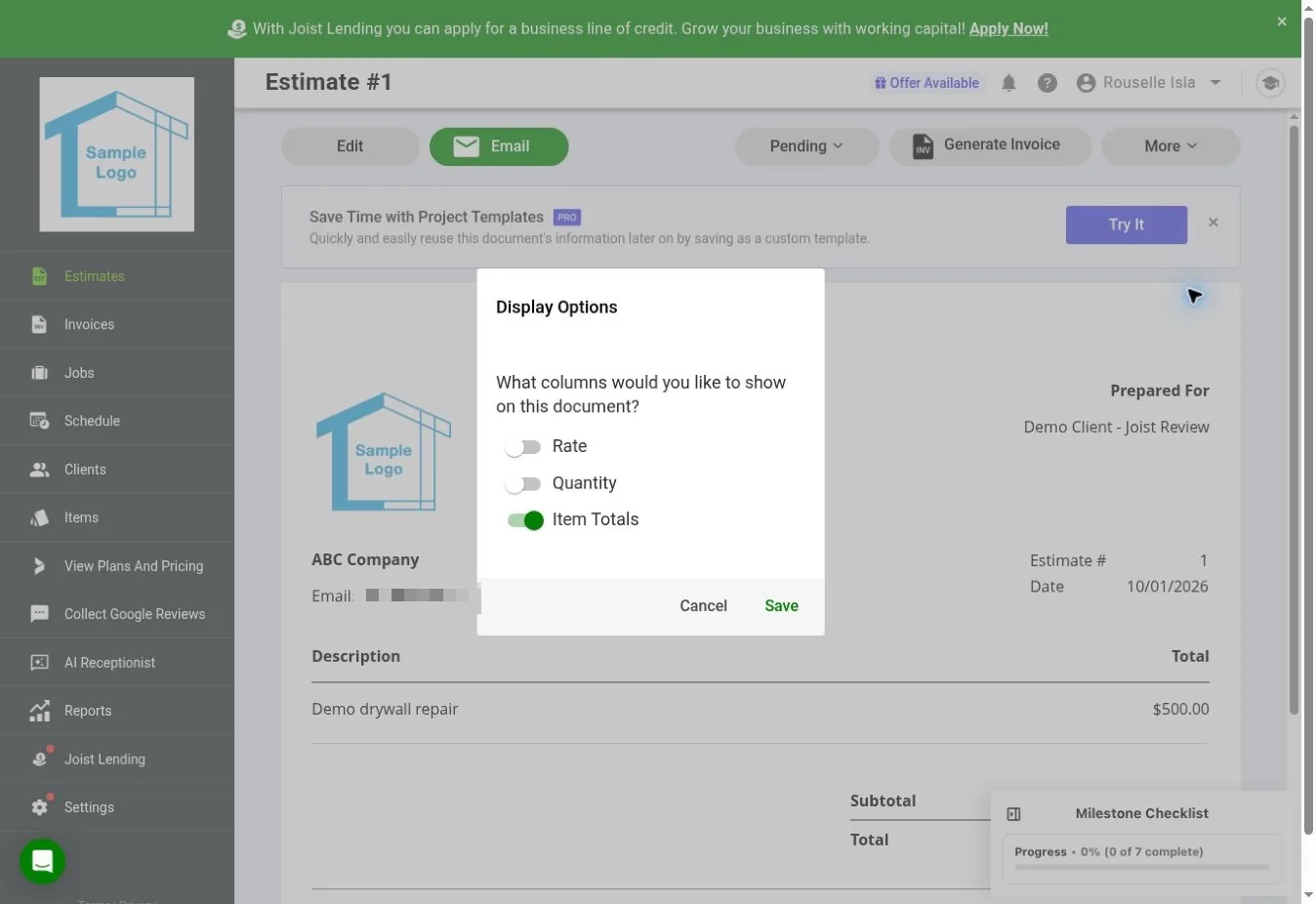Click the Demo Client - Joist Review name
Image resolution: width=1316 pixels, height=904 pixels.
[x=1116, y=428]
